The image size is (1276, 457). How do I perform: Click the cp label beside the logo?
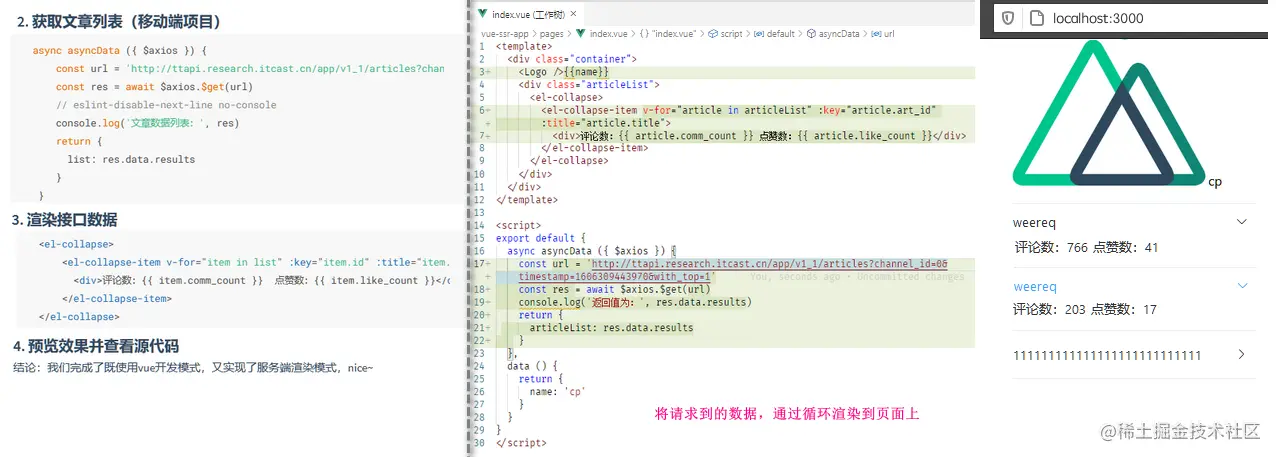[1215, 182]
